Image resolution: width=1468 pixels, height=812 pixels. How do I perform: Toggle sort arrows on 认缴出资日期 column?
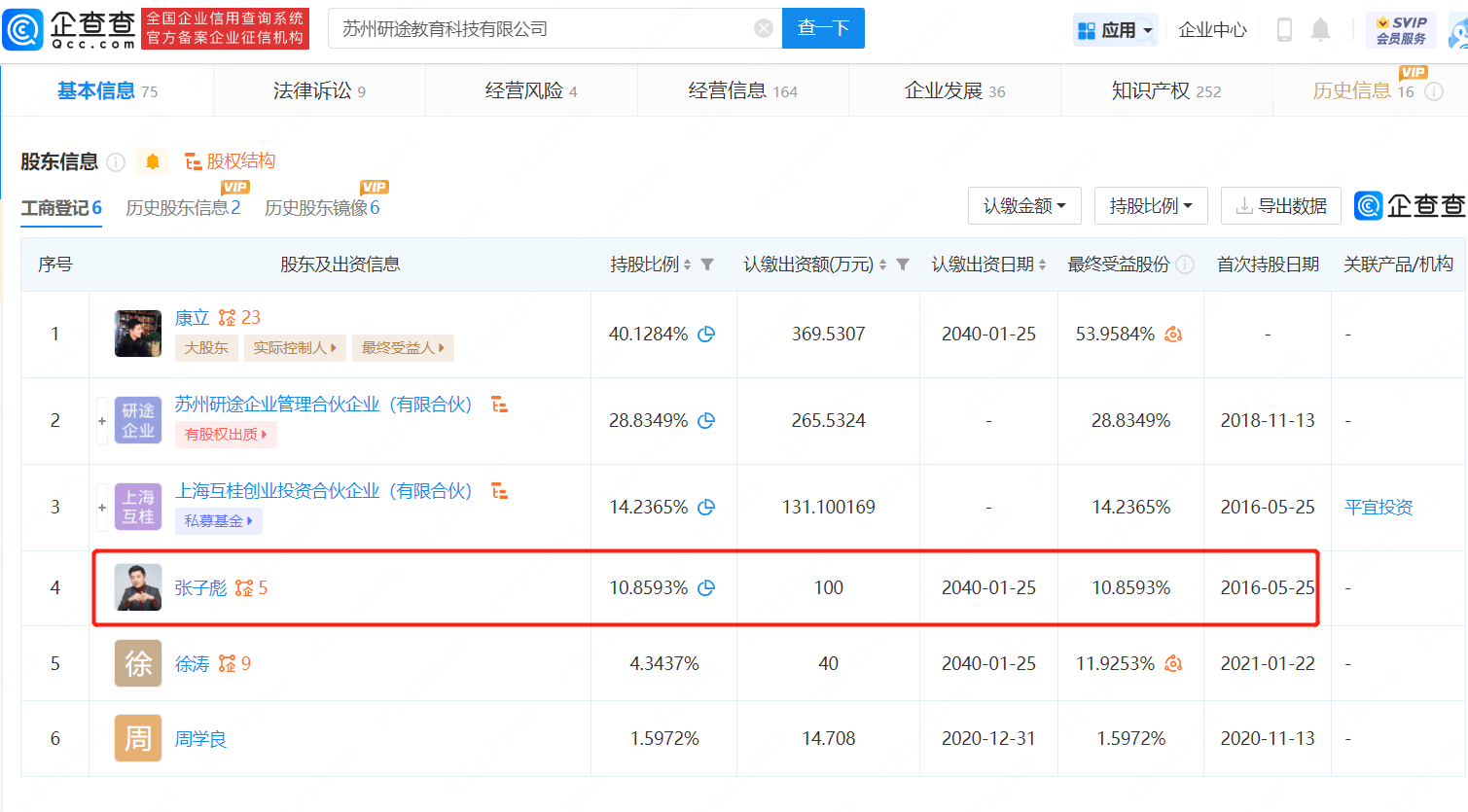[x=1042, y=265]
